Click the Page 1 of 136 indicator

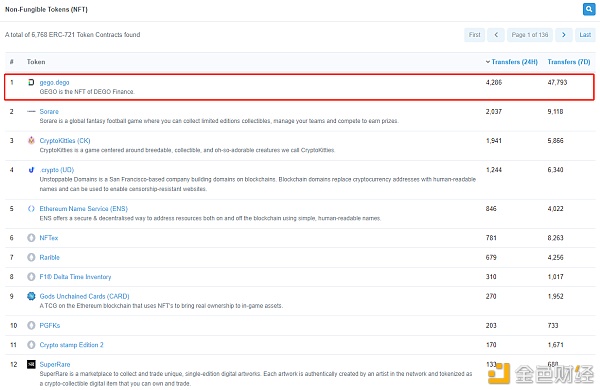coord(530,35)
